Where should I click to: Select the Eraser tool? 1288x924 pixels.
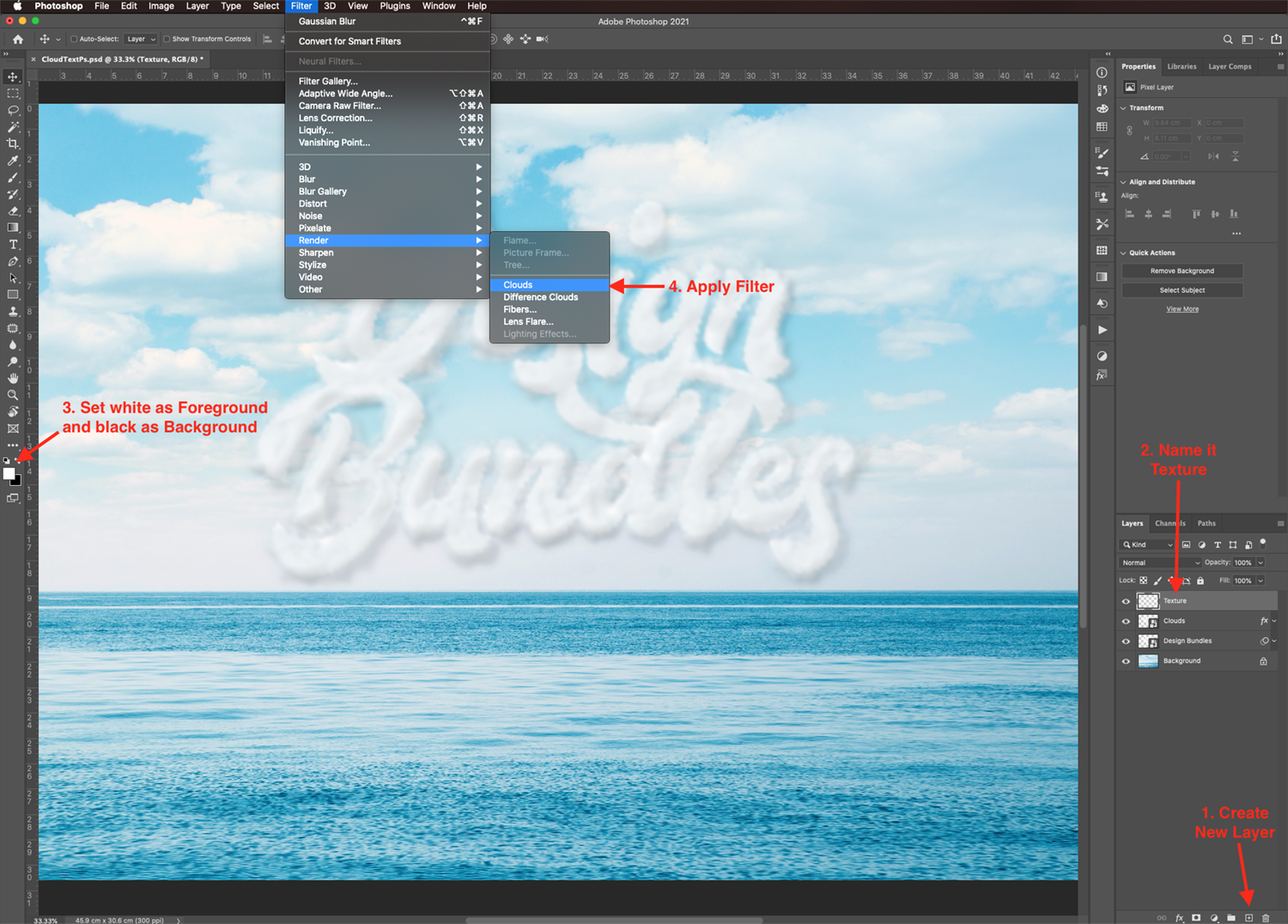tap(13, 211)
